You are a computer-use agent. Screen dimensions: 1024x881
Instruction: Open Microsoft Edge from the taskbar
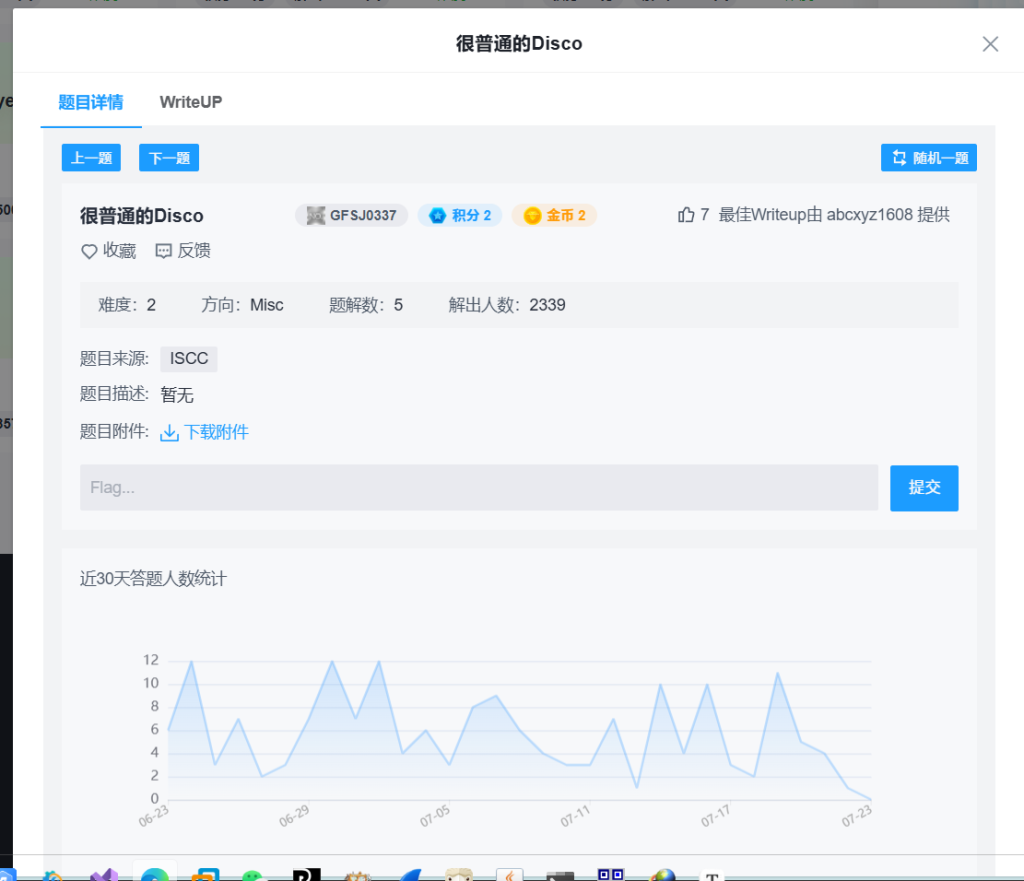[x=154, y=874]
